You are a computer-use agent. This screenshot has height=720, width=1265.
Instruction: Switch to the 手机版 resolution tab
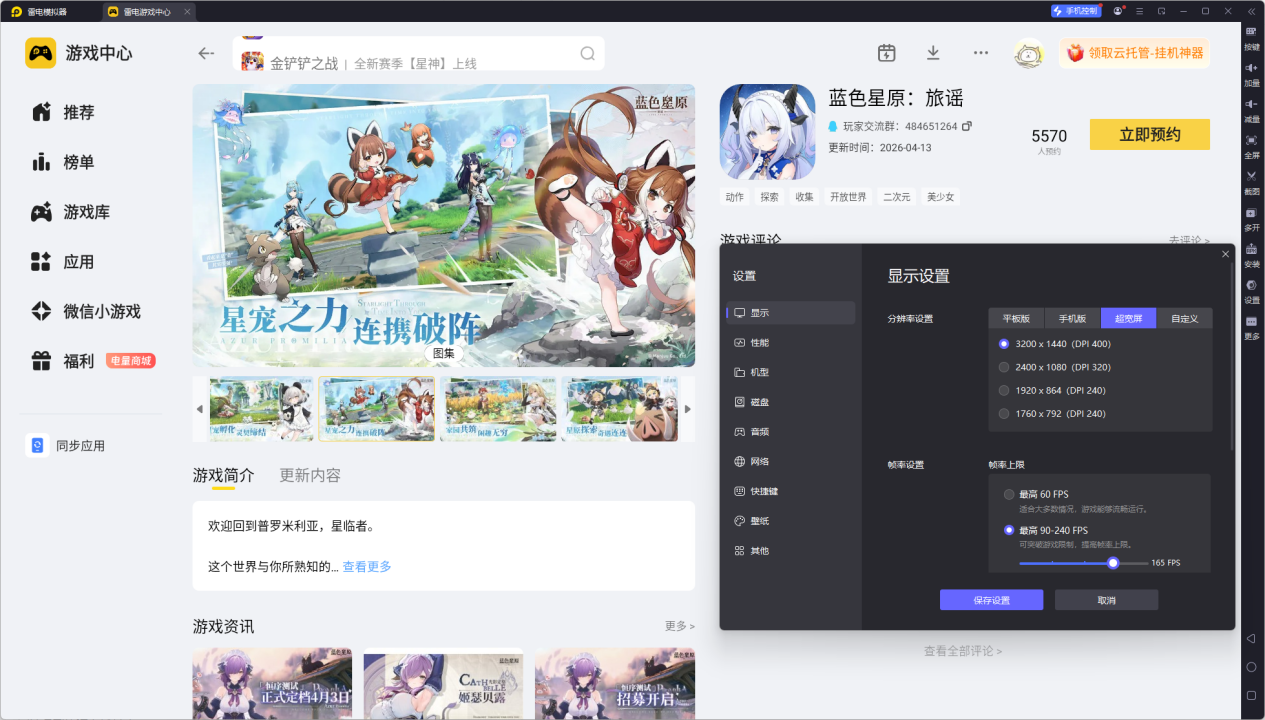click(x=1072, y=318)
